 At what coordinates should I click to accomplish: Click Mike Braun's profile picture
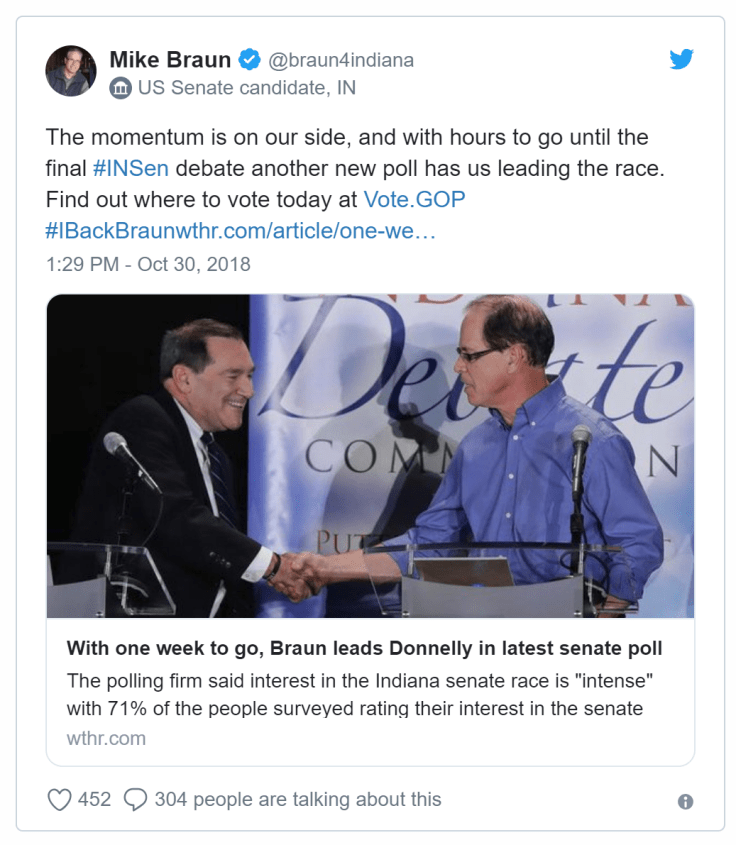[71, 72]
